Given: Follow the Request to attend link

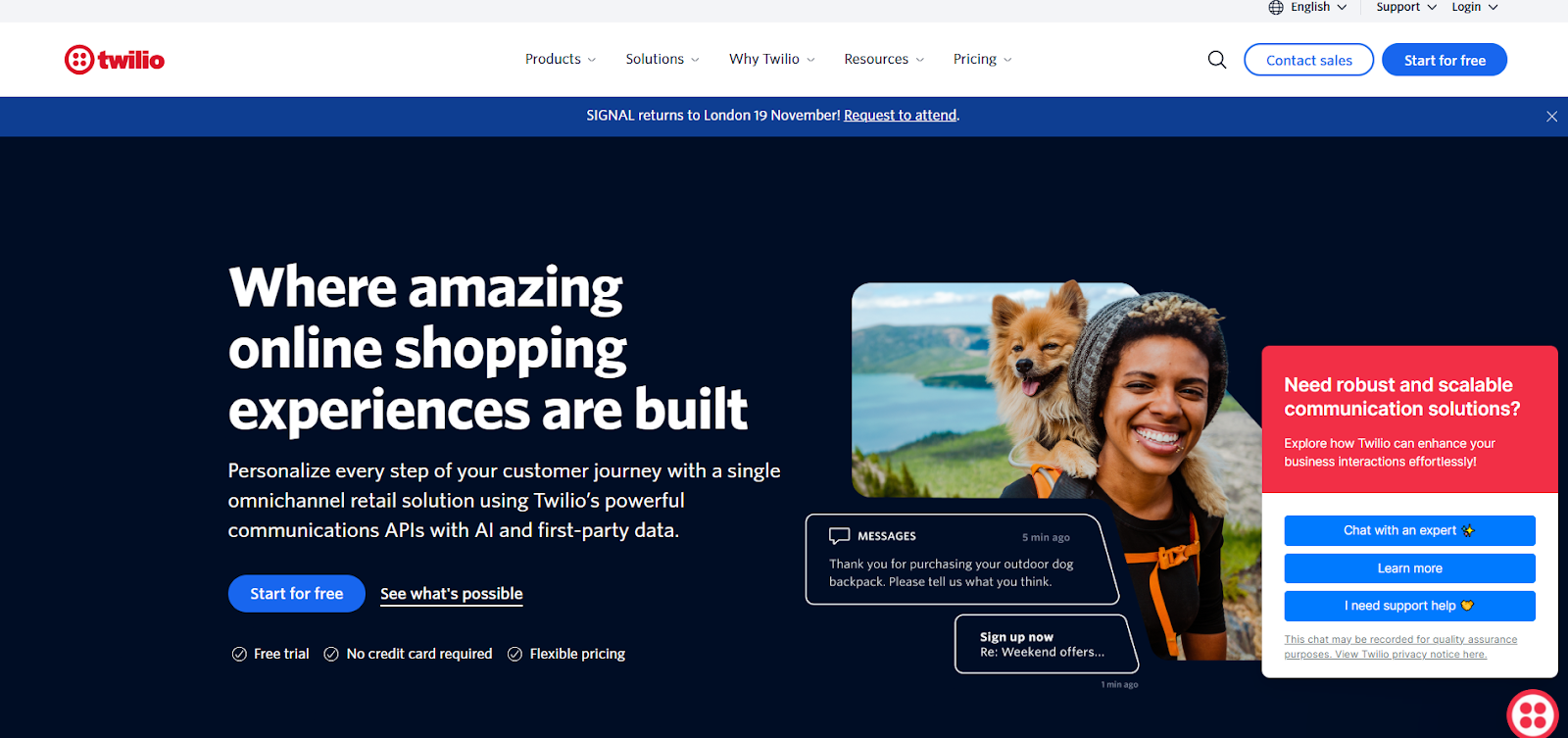Looking at the screenshot, I should click(900, 116).
